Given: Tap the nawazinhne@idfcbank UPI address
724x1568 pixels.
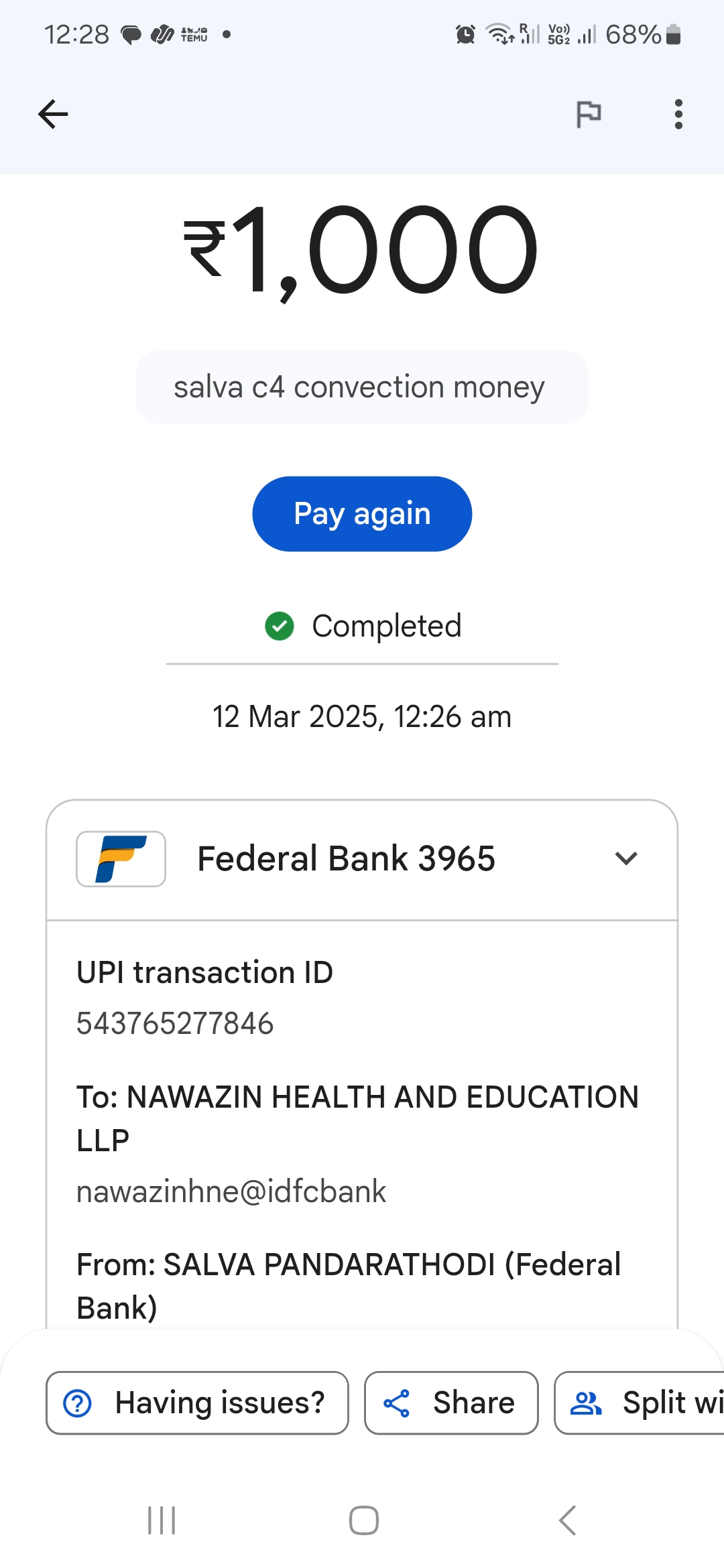Looking at the screenshot, I should [231, 1191].
